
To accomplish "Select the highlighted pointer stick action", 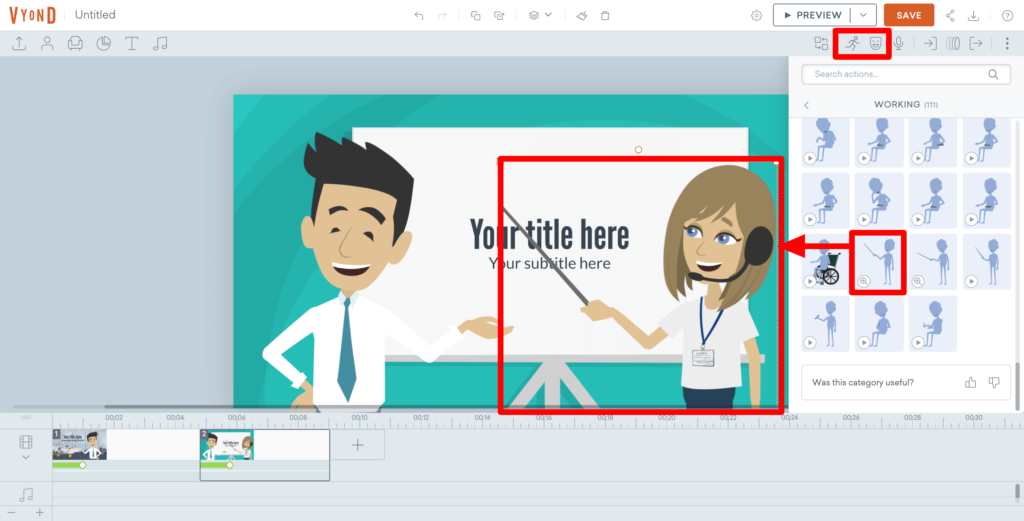I will (x=878, y=262).
